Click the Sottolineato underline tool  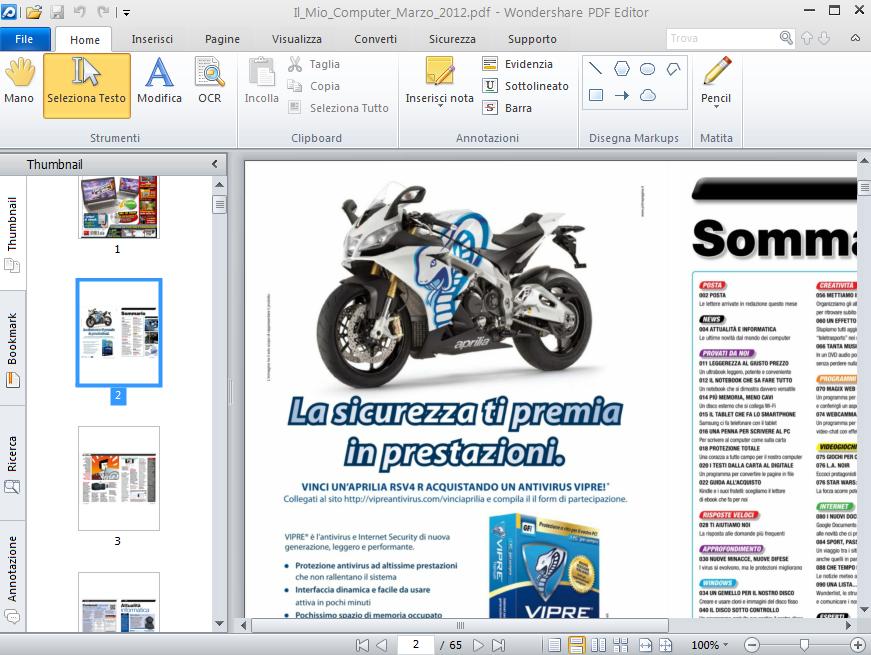tap(525, 86)
